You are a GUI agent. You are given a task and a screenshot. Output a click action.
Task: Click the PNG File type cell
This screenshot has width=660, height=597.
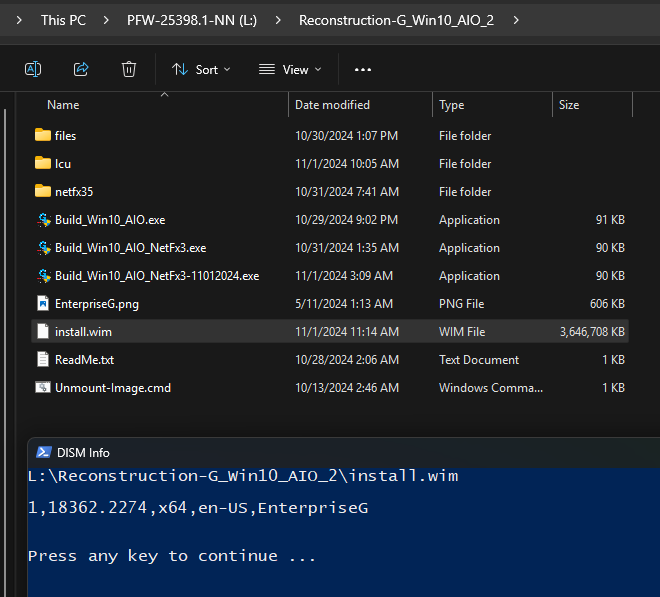461,304
